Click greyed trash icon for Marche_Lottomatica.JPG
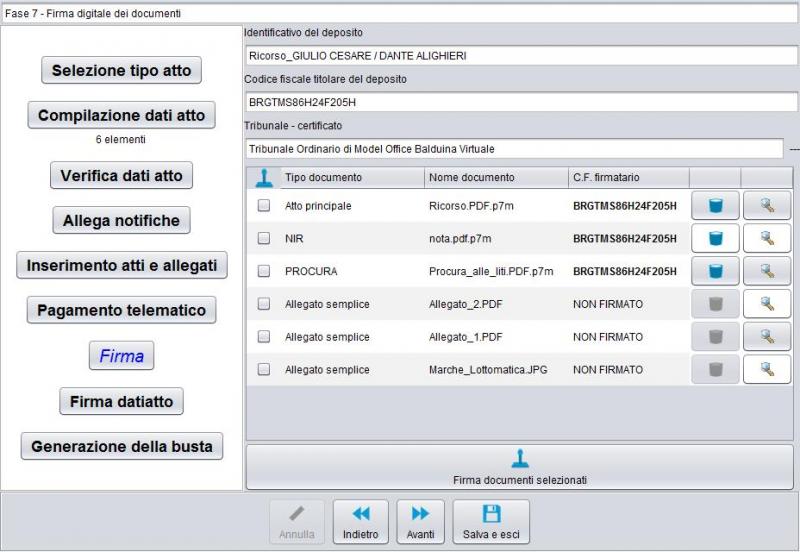The height and width of the screenshot is (552, 800). pos(715,369)
